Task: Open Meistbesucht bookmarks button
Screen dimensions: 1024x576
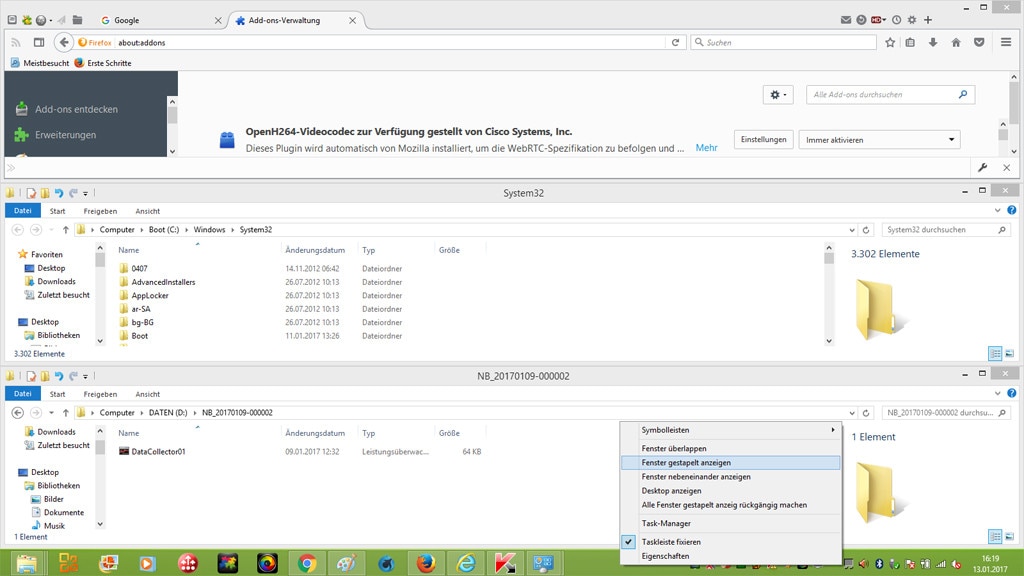Action: [x=40, y=63]
